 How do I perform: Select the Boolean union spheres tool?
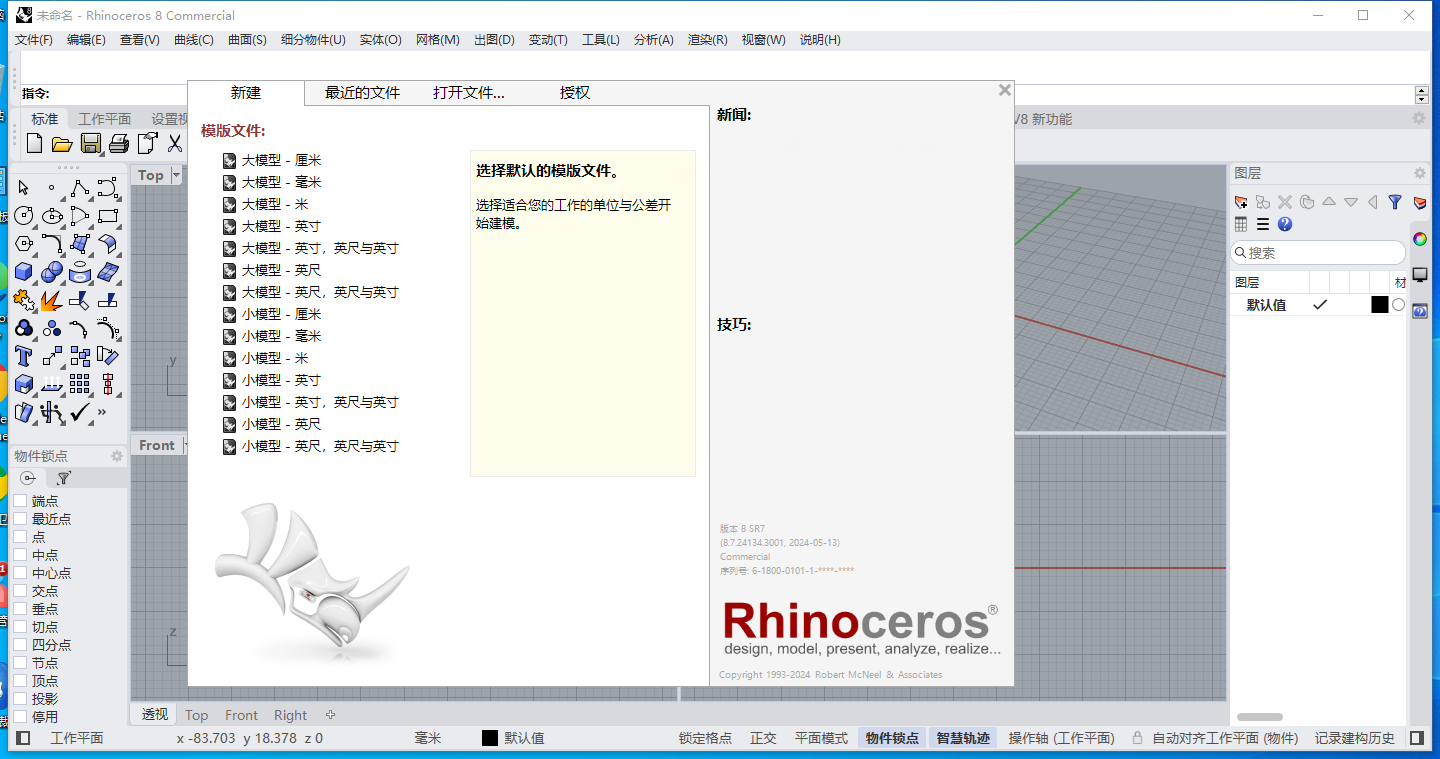[x=52, y=272]
